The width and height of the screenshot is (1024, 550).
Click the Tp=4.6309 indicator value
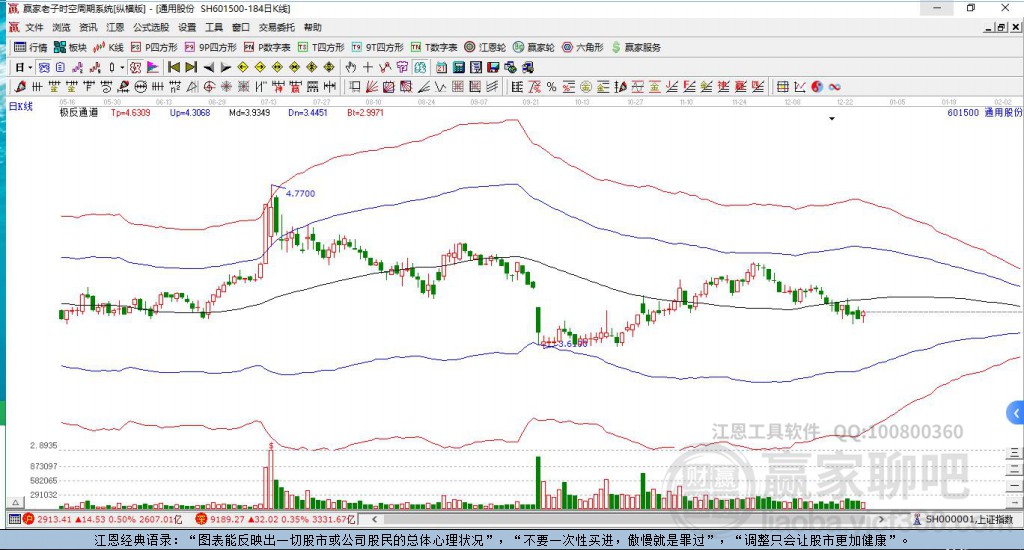[131, 112]
